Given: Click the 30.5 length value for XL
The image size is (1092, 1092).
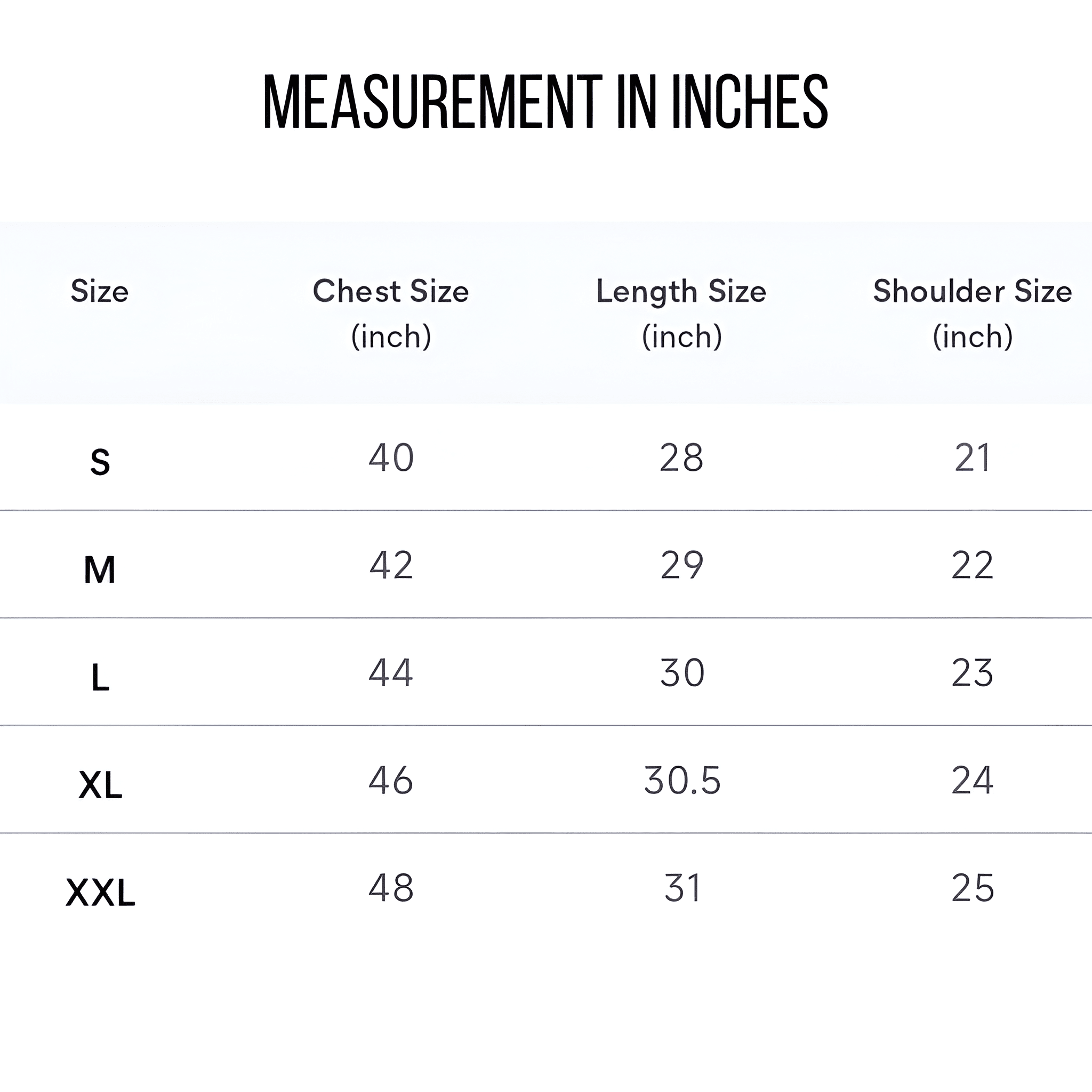Looking at the screenshot, I should pyautogui.click(x=682, y=780).
